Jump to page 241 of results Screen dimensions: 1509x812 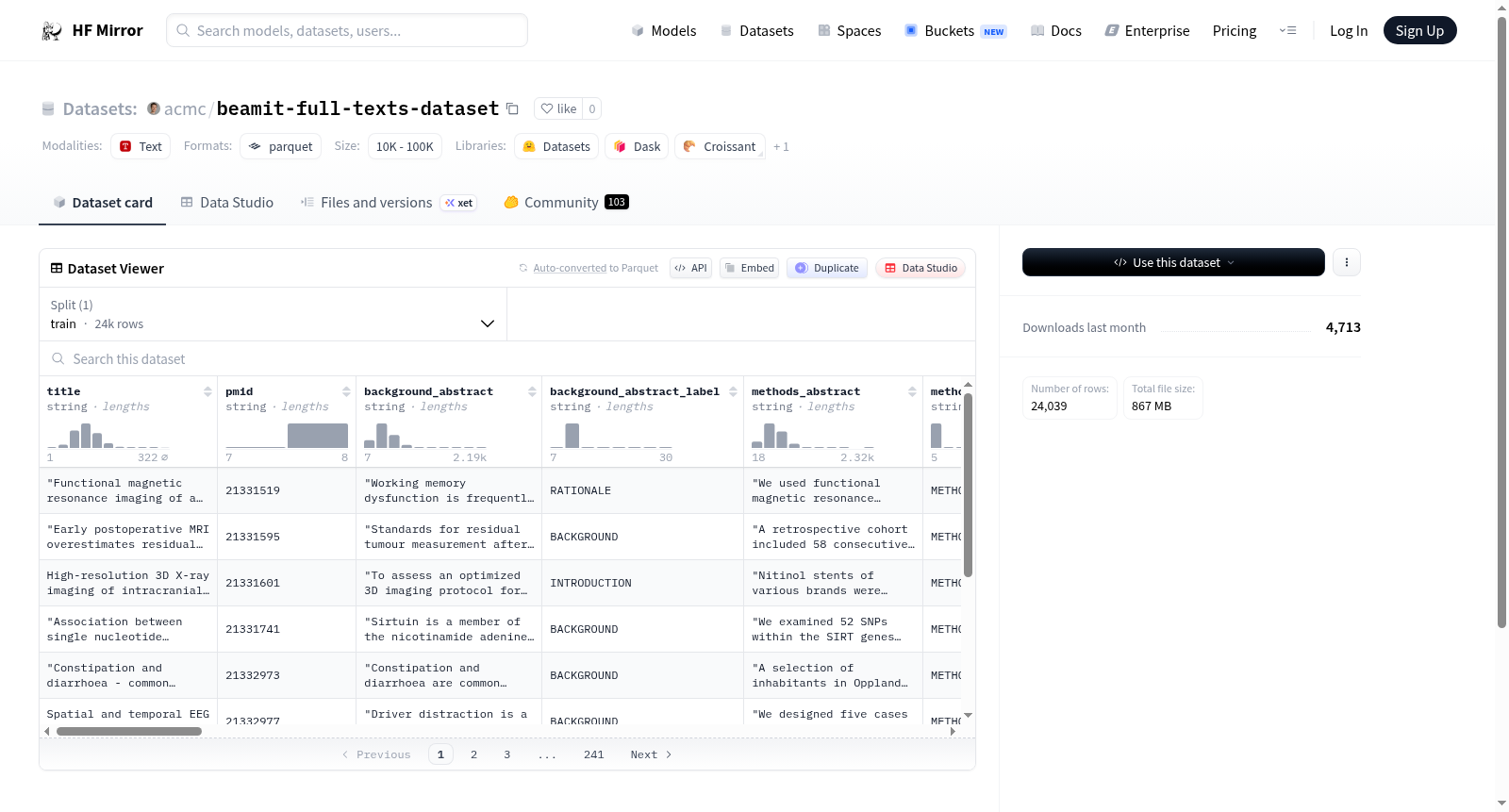594,754
